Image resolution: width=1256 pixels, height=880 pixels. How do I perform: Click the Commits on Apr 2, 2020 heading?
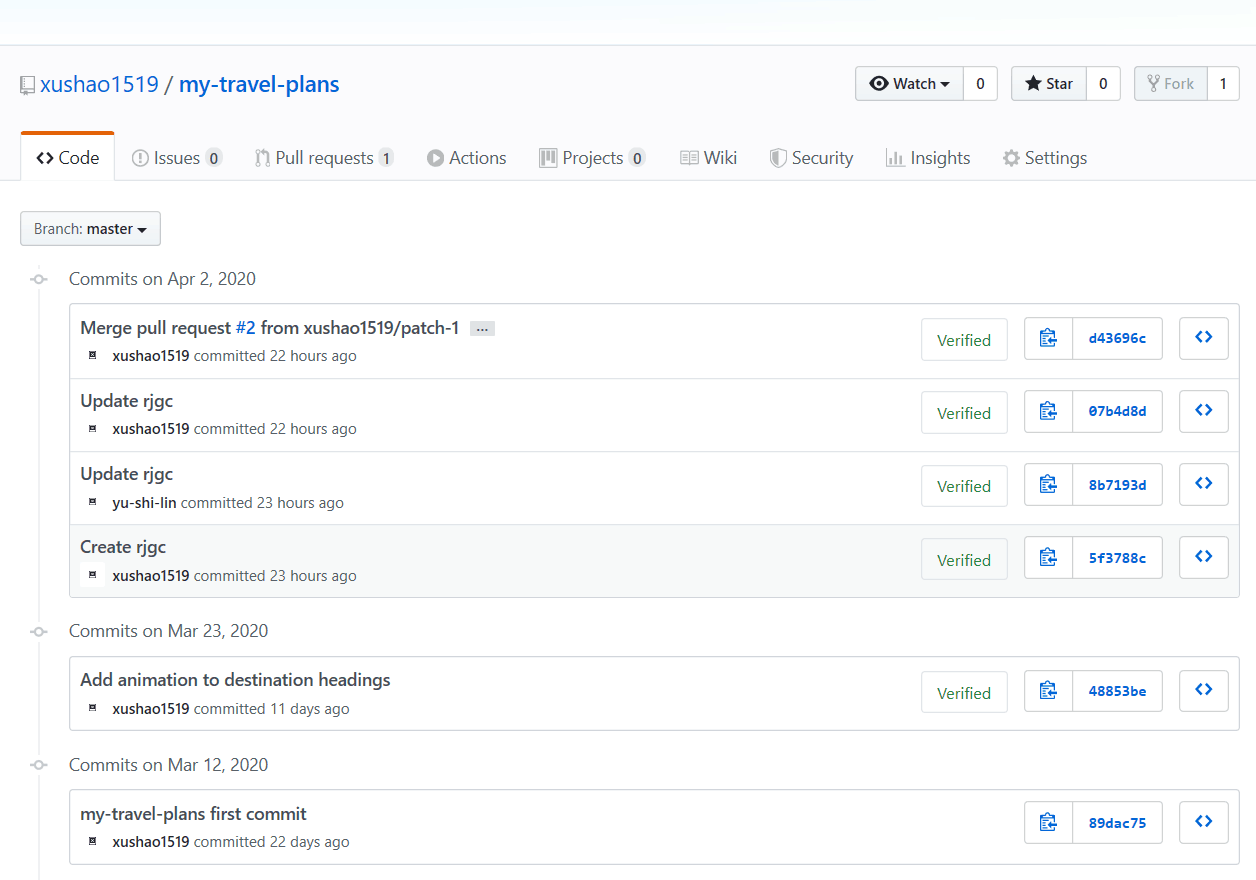[x=162, y=279]
